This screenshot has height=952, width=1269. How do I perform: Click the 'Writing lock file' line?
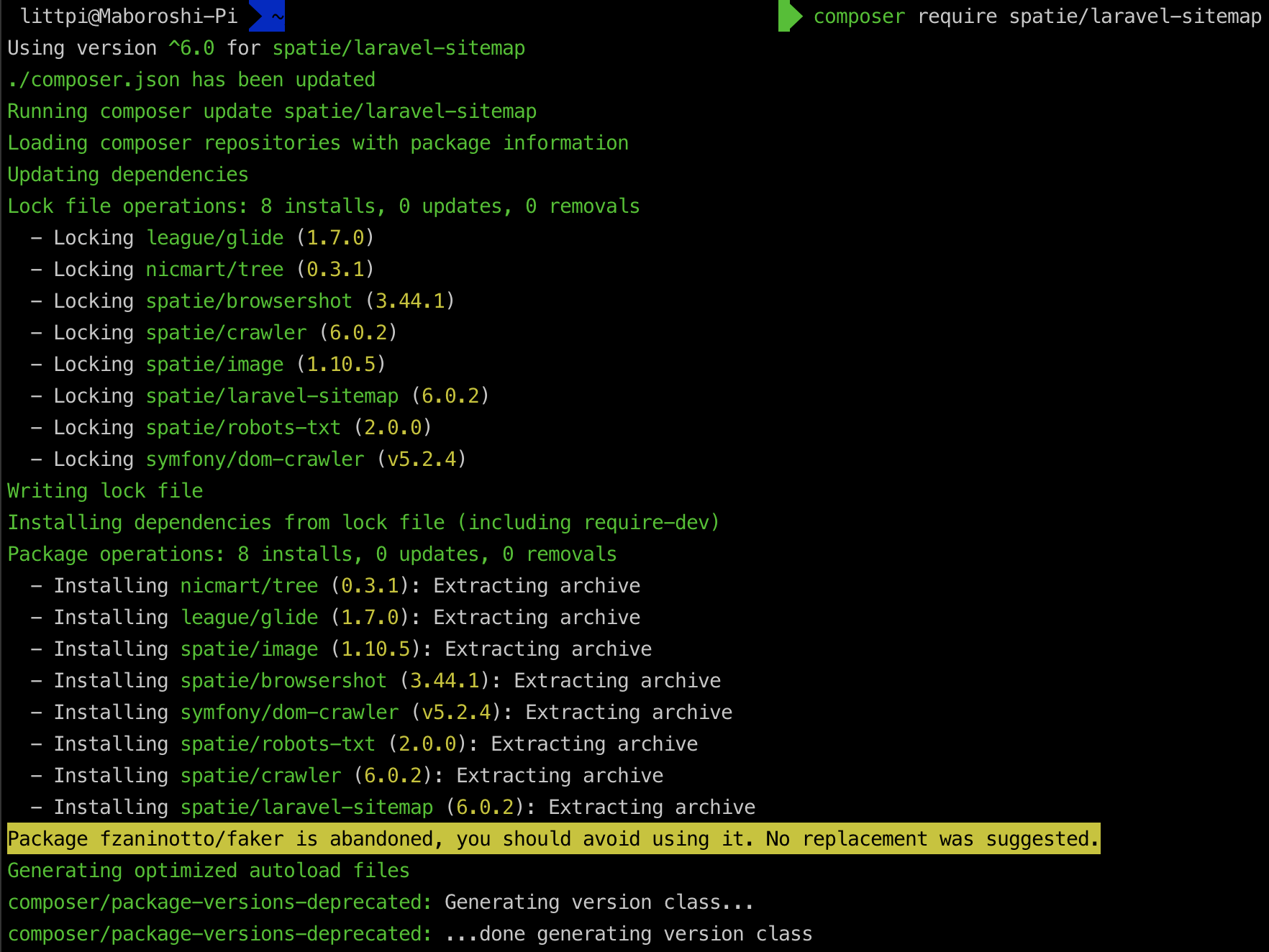click(105, 491)
